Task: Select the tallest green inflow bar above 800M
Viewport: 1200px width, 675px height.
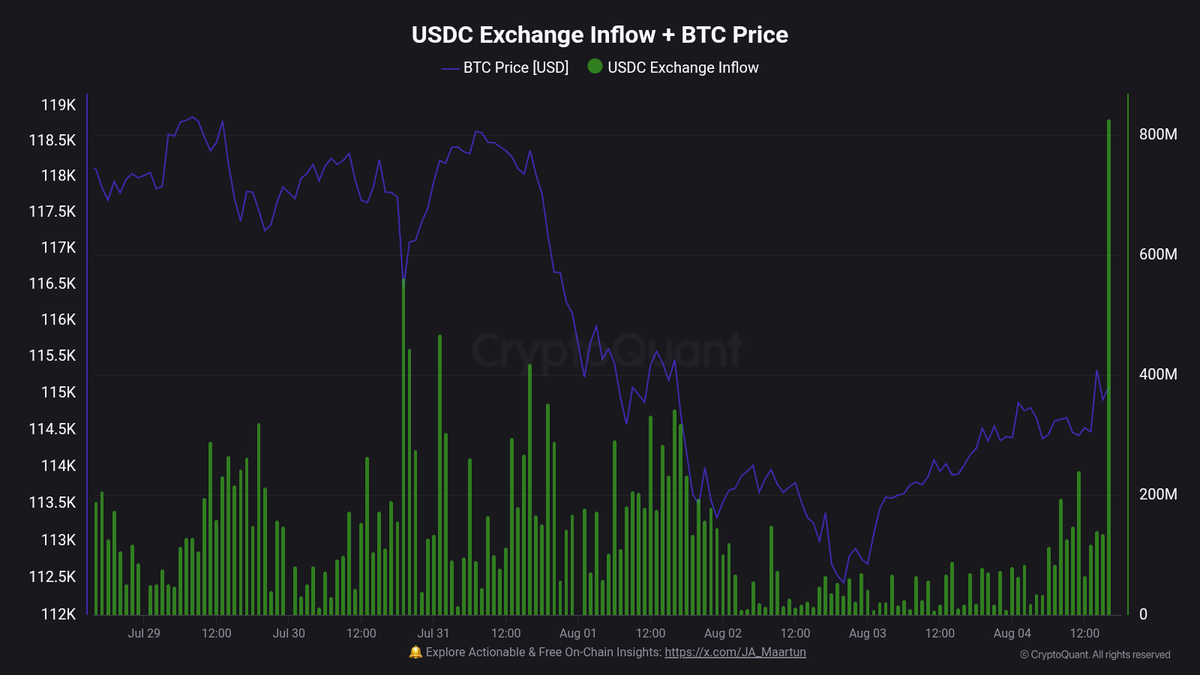Action: [x=1109, y=367]
